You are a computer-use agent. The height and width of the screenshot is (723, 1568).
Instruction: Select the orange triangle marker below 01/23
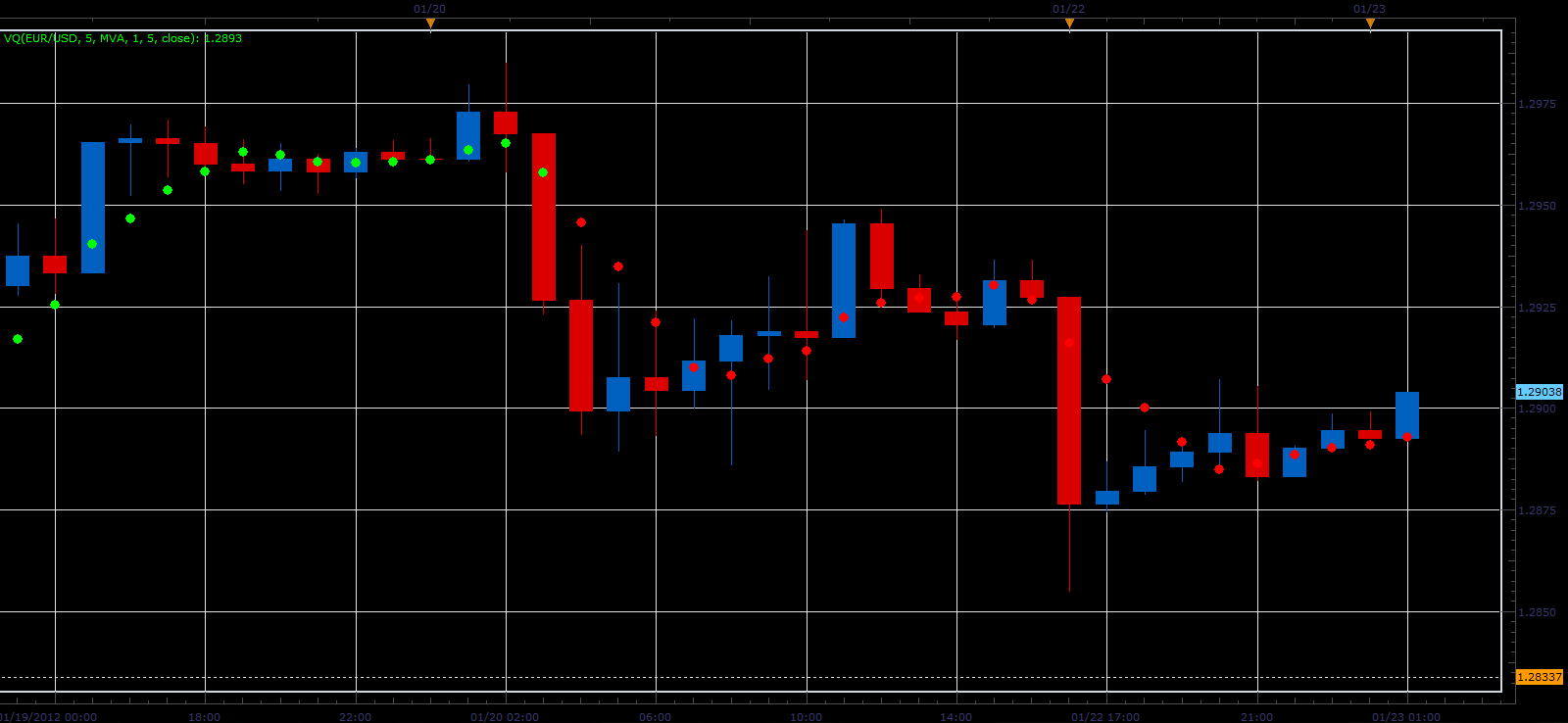tap(1370, 24)
